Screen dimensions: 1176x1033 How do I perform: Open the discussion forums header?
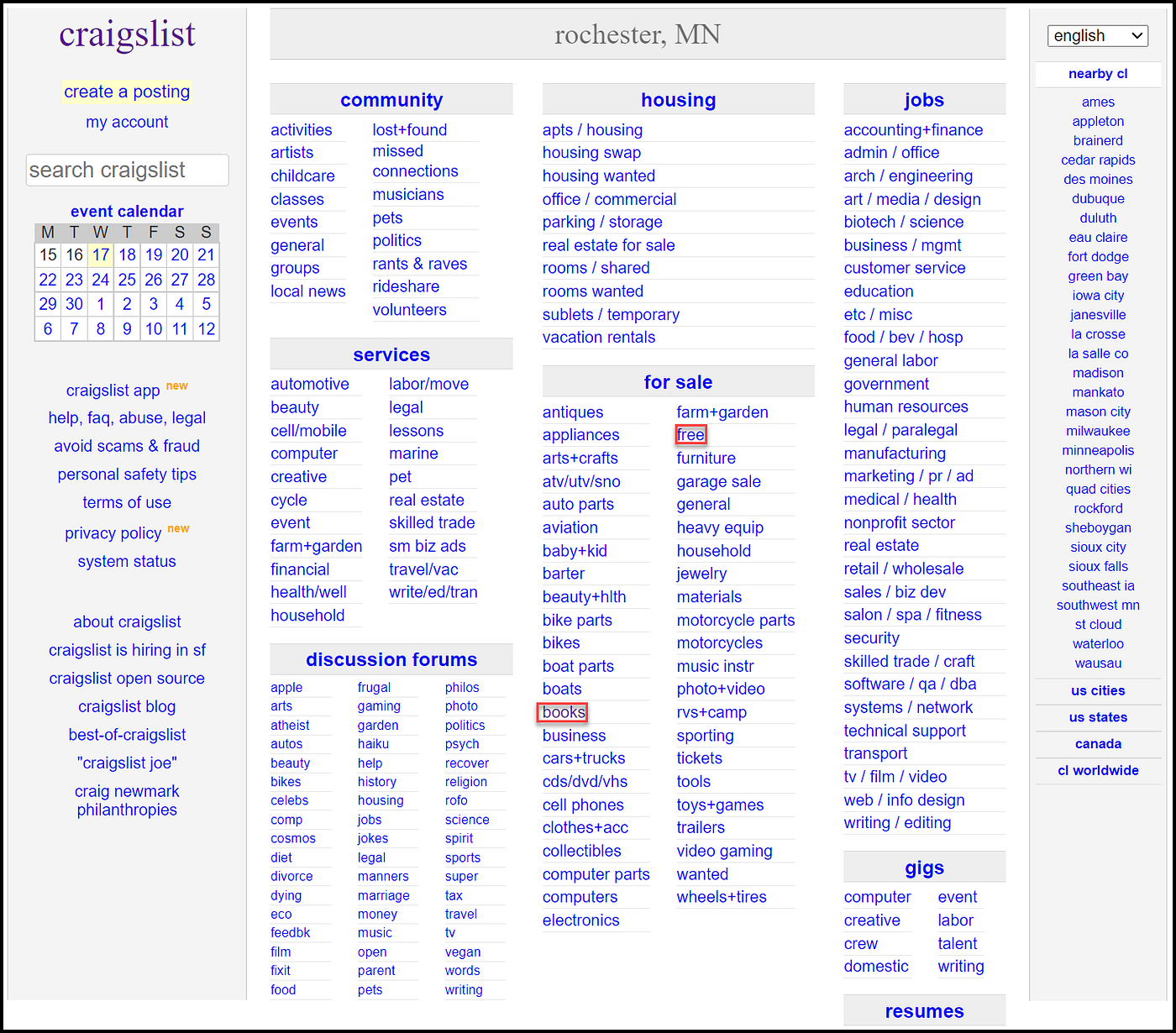(391, 659)
